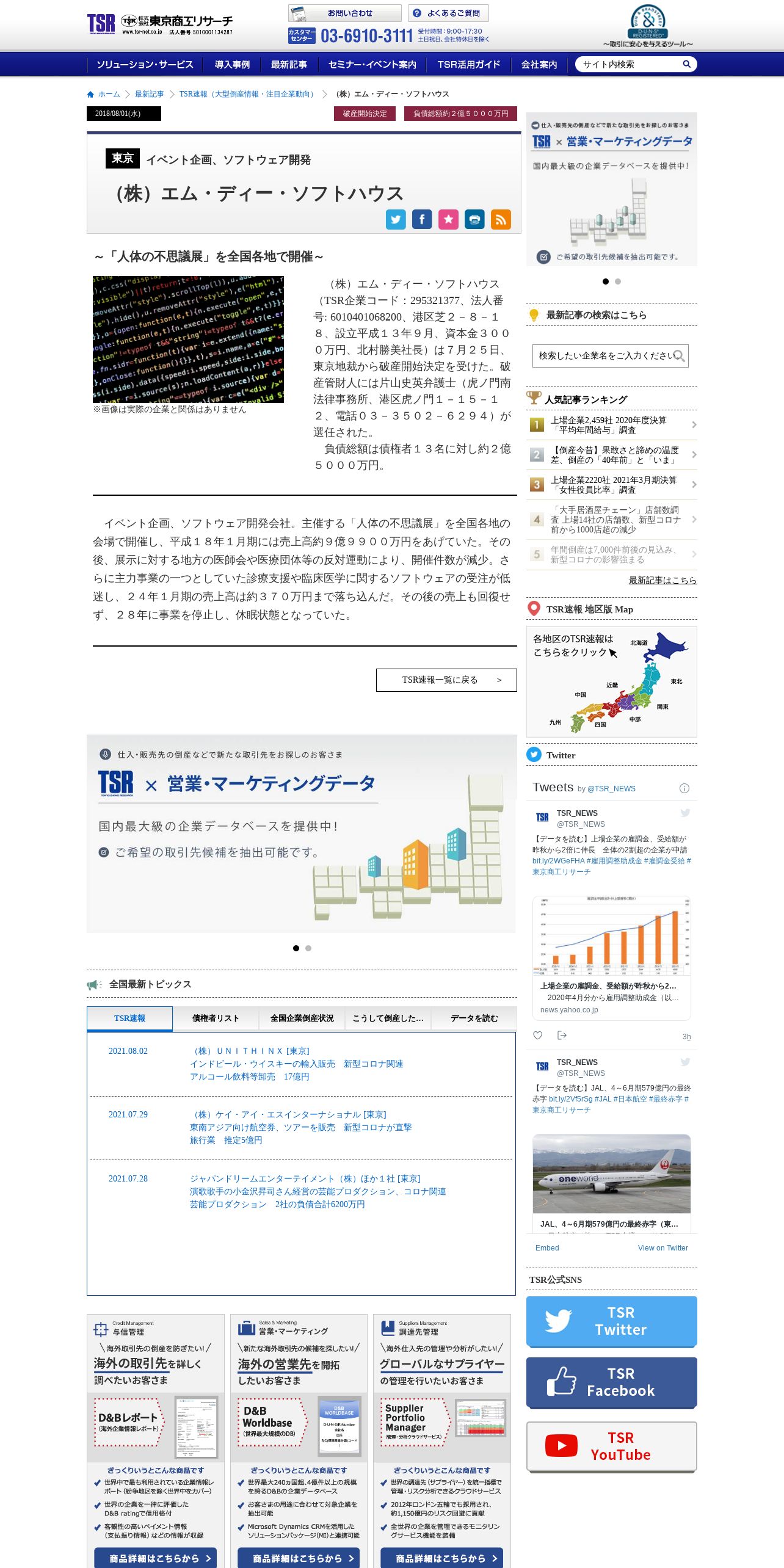This screenshot has width=784, height=1568.
Task: Click the Twitter widget header bird icon
Action: point(534,755)
